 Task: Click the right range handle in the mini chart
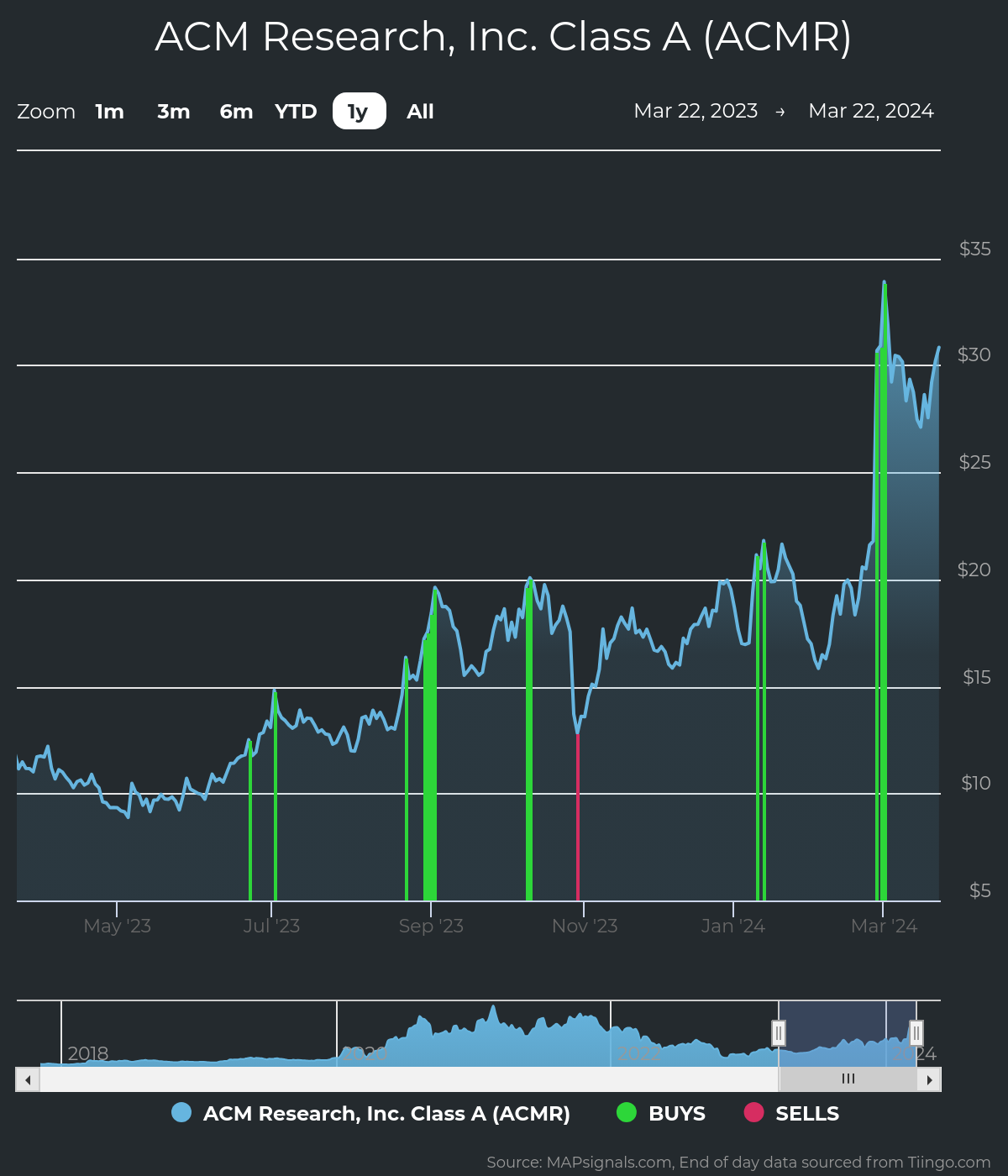(915, 1032)
